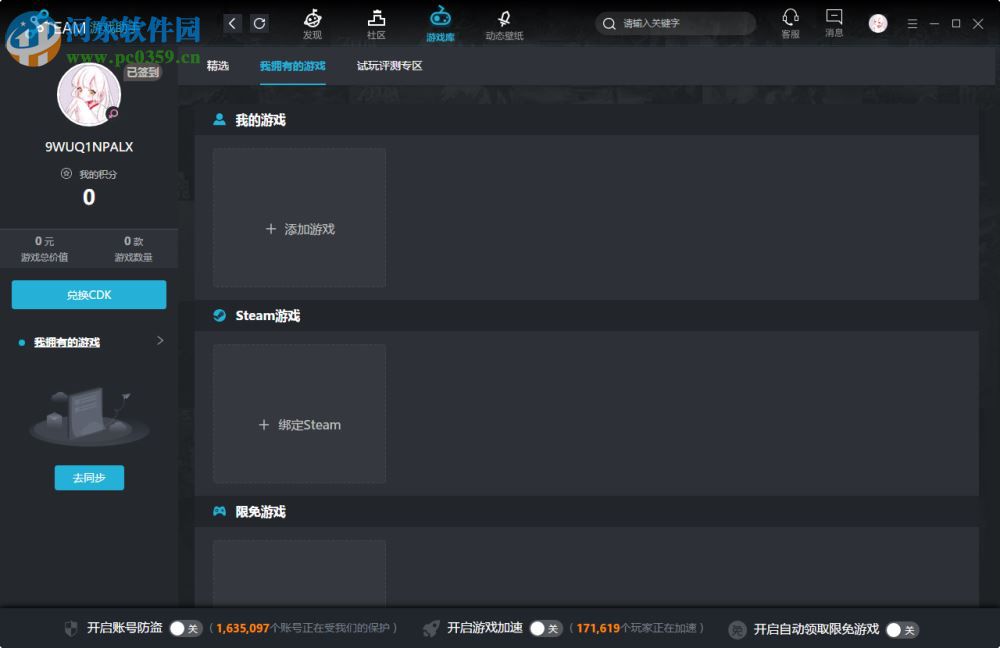Expand the 我拥有的游戏 sidebar entry

click(x=159, y=341)
